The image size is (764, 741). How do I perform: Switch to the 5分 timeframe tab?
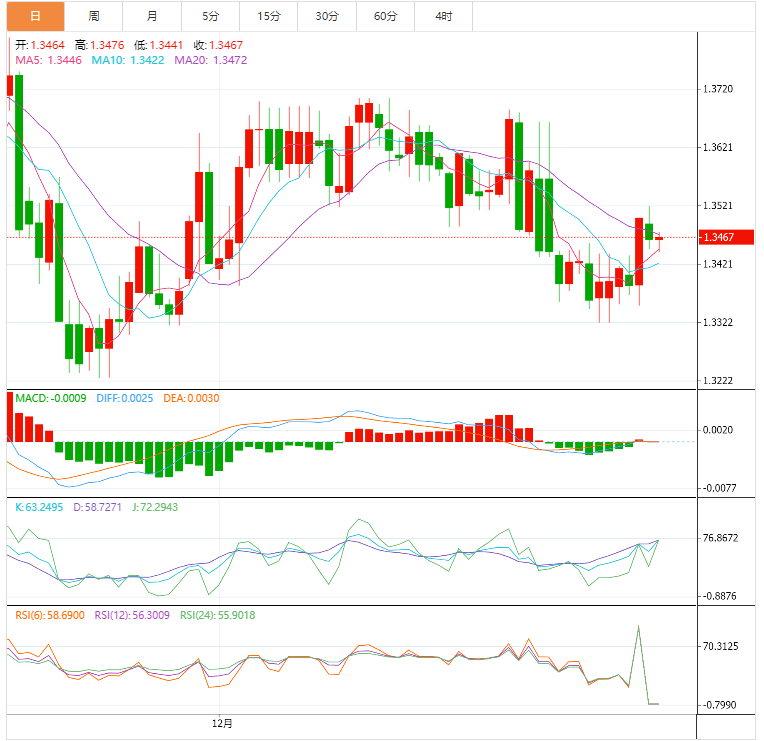click(x=211, y=16)
